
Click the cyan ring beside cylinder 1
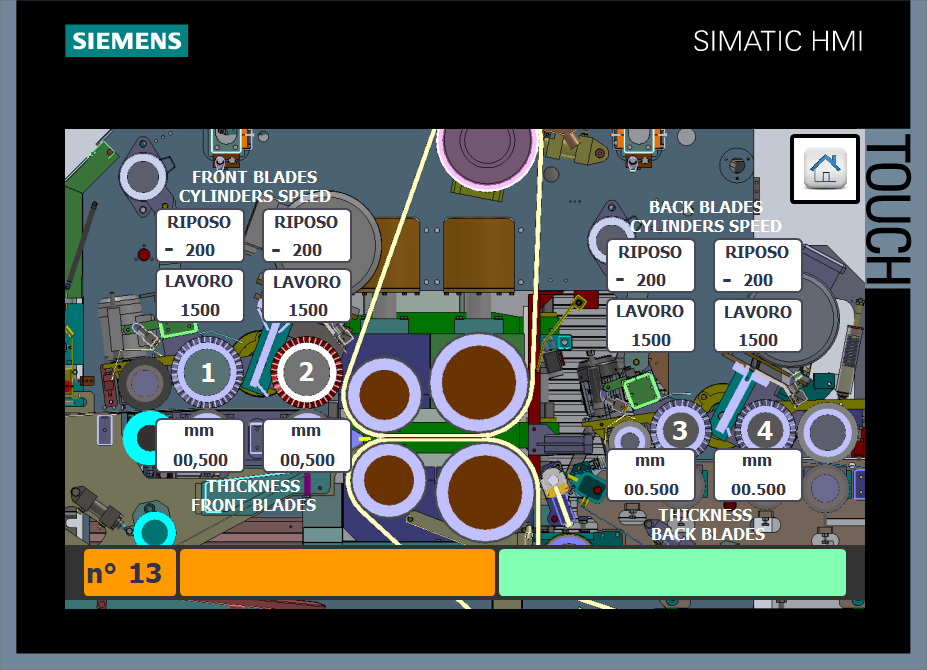(x=145, y=438)
